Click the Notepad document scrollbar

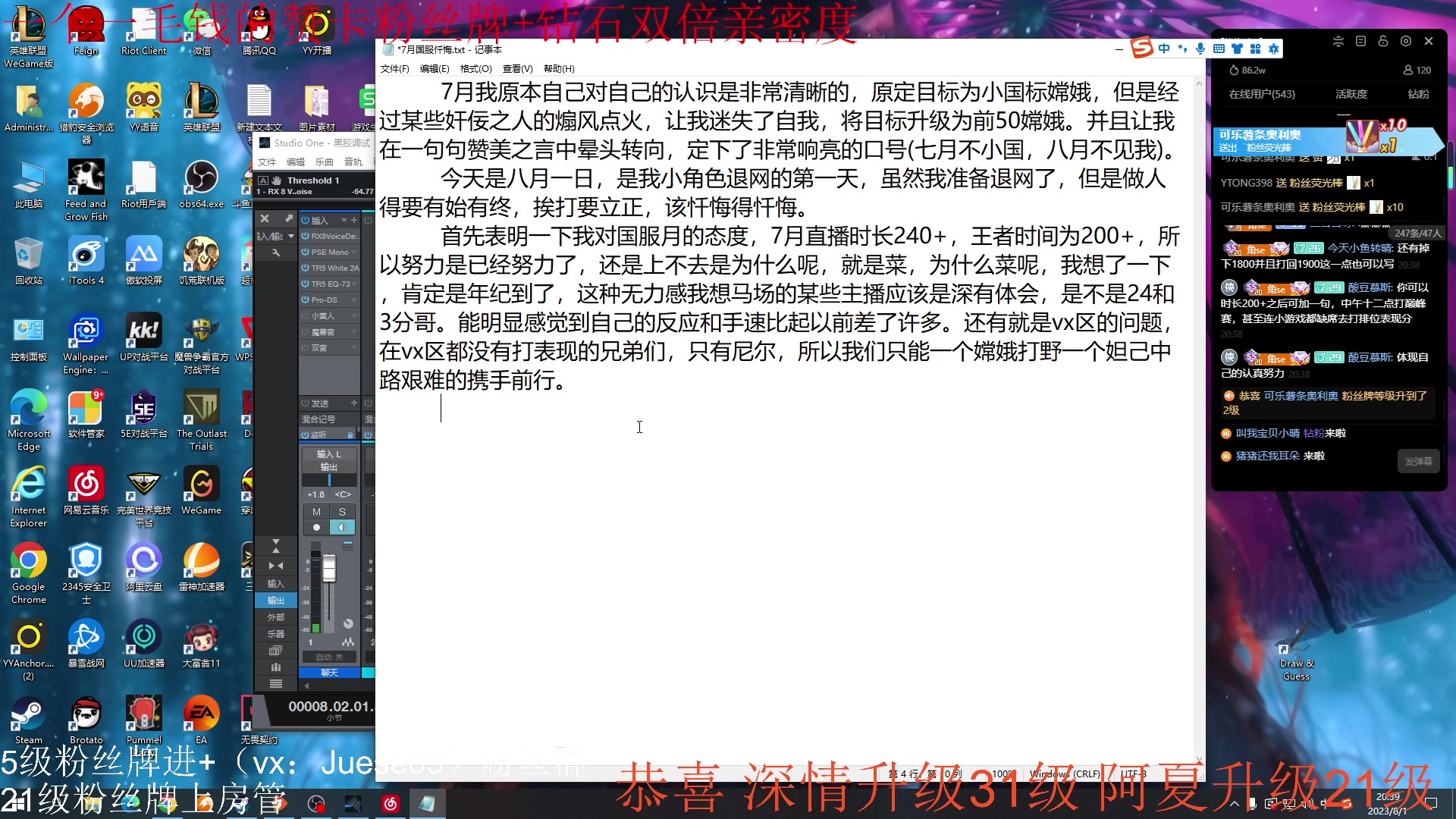[1198, 303]
